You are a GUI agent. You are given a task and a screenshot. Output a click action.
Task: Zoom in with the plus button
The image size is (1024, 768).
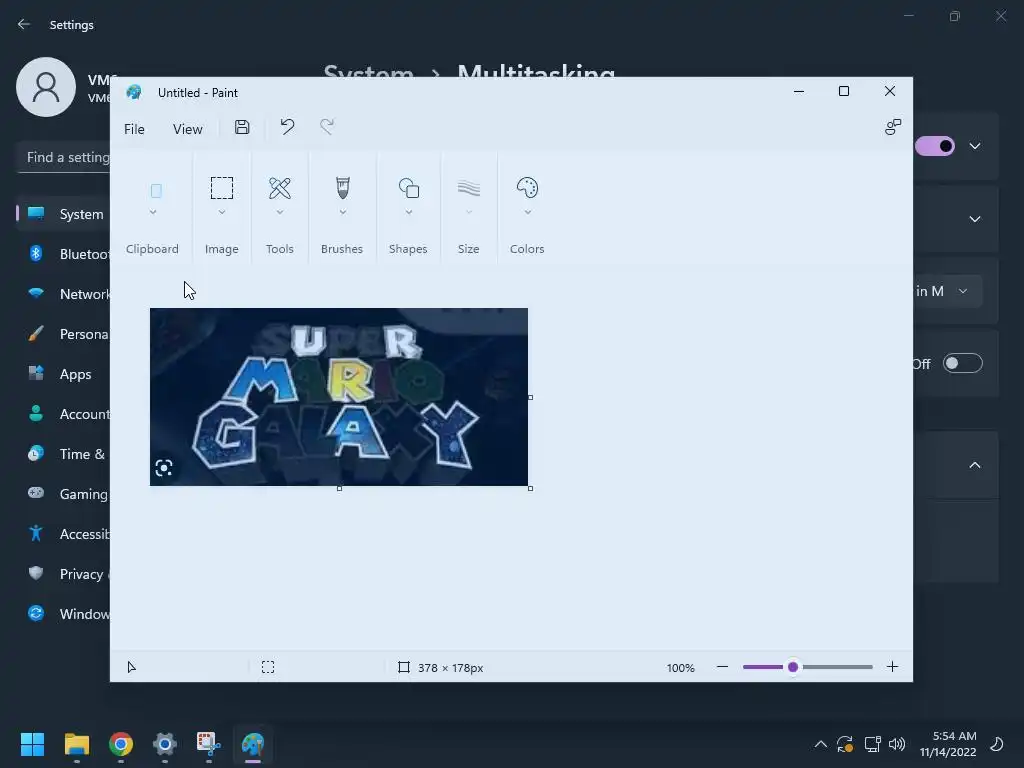[x=892, y=667]
